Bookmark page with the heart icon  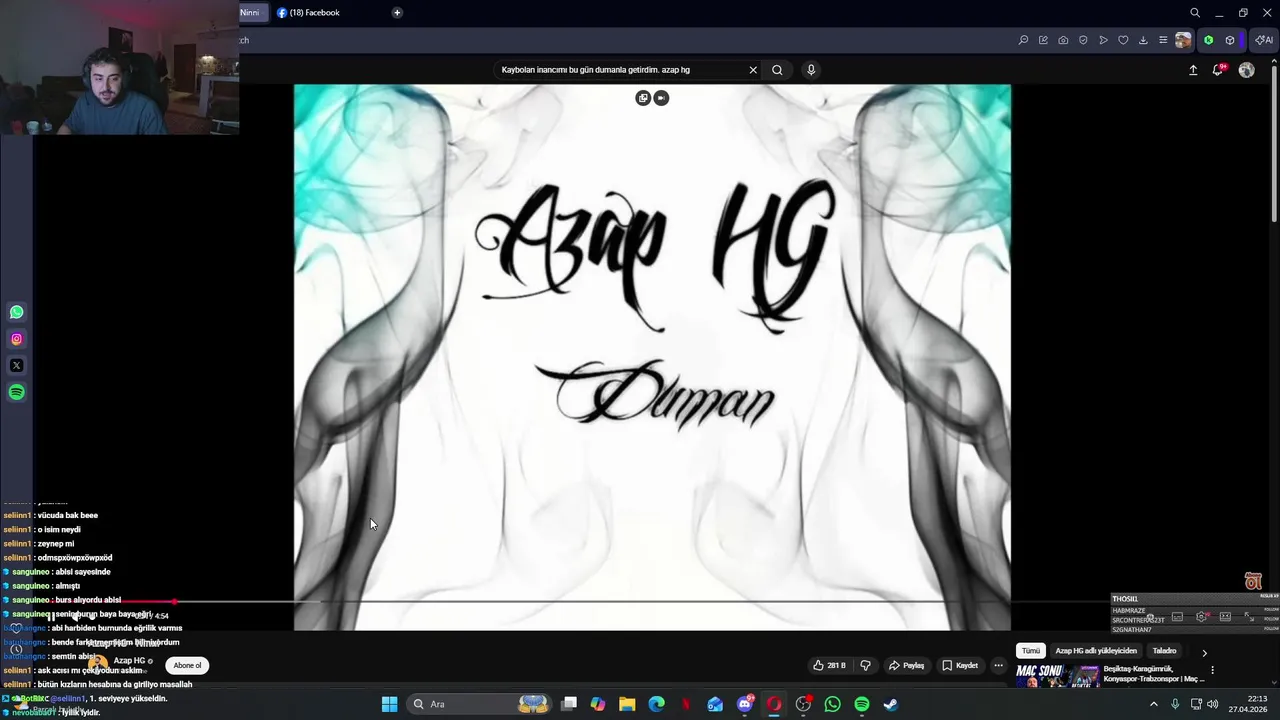1123,40
